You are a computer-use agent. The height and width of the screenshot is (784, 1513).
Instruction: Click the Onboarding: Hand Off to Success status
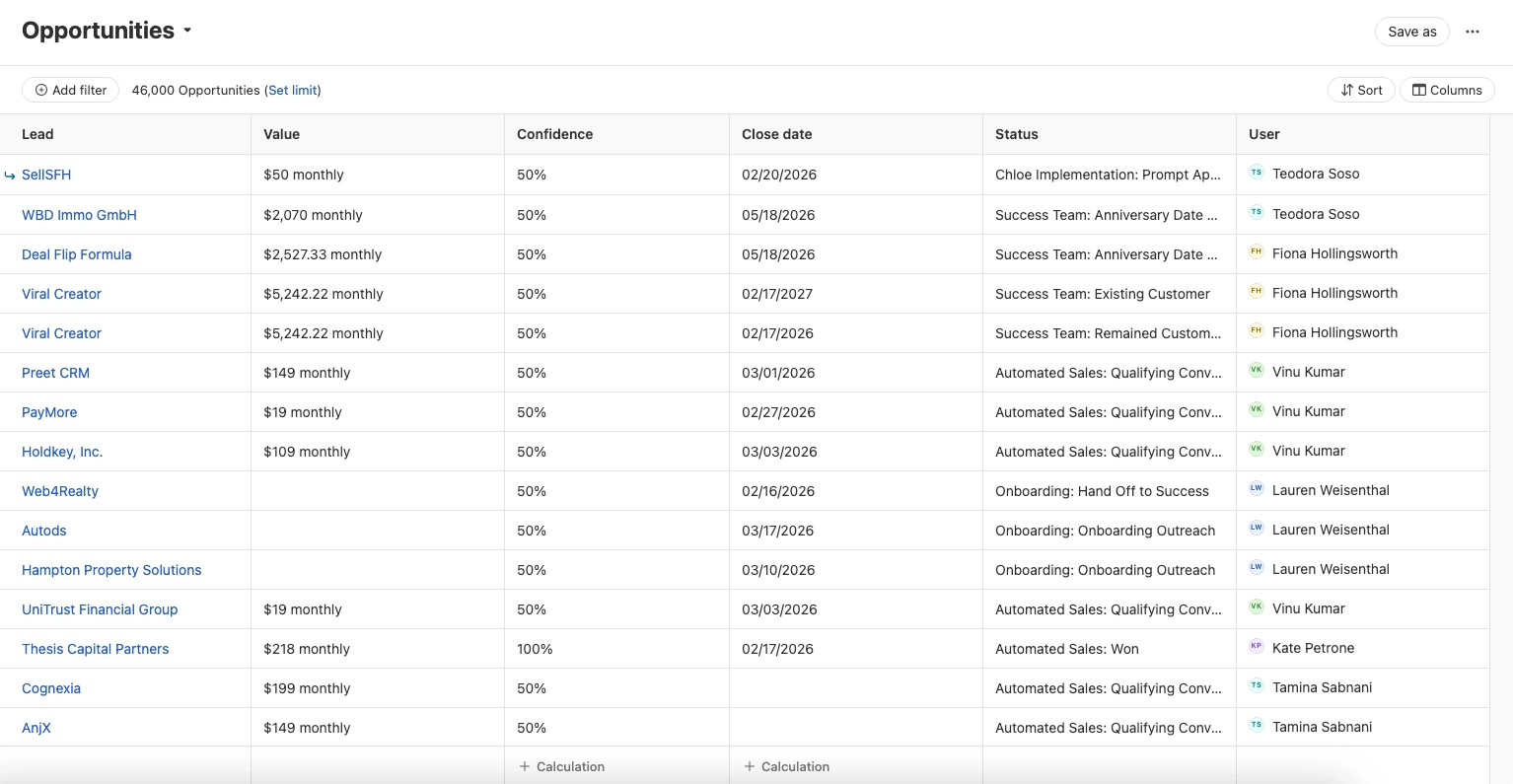tap(1110, 491)
